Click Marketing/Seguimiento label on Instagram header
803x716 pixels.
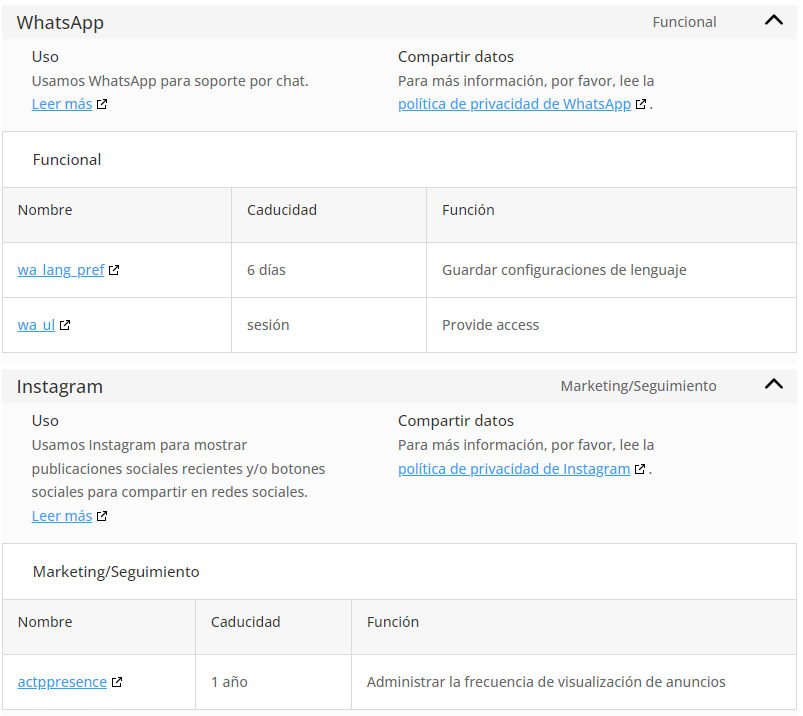tap(638, 386)
